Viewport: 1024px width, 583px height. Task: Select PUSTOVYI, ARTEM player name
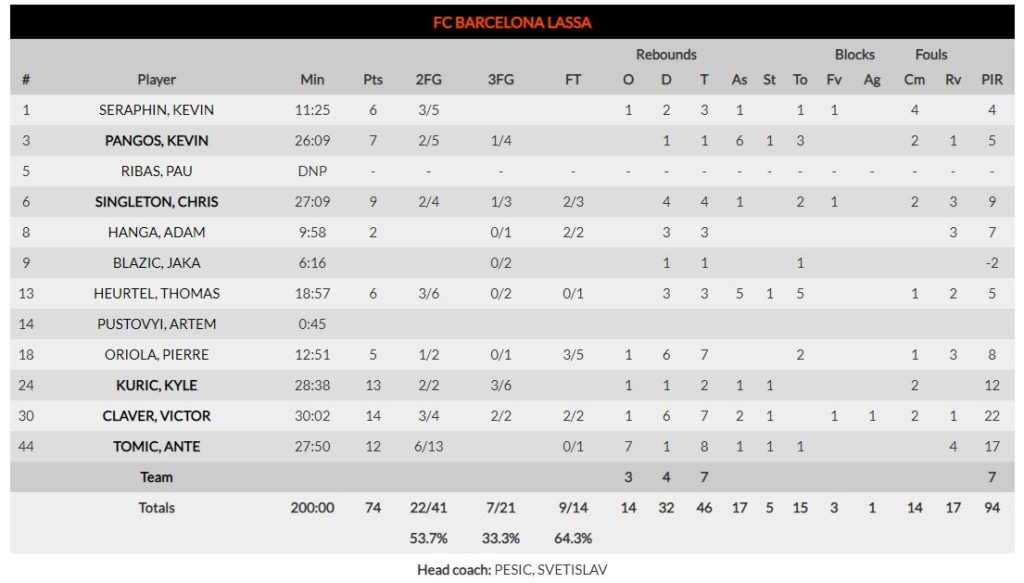tap(156, 324)
